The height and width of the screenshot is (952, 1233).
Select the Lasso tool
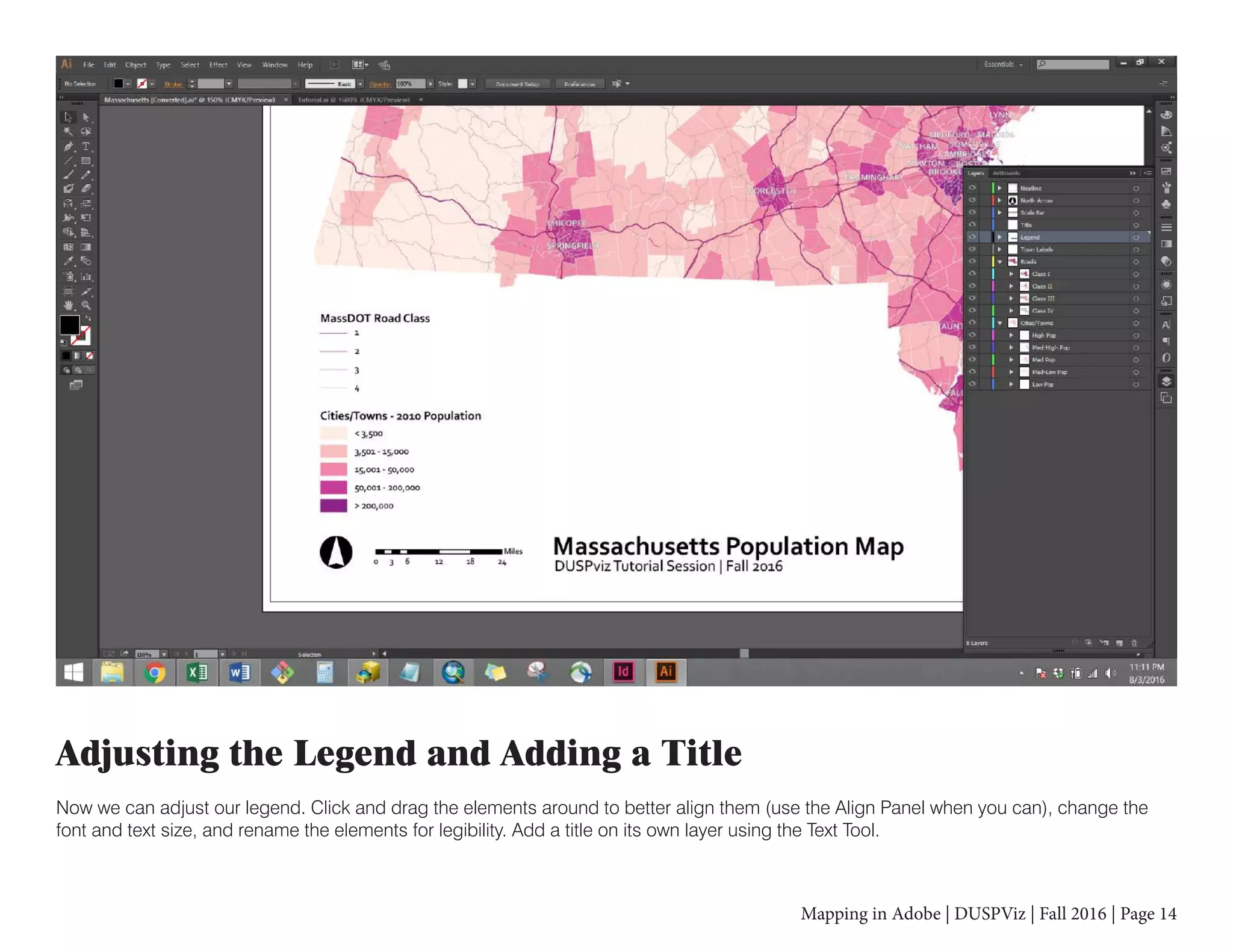point(86,131)
